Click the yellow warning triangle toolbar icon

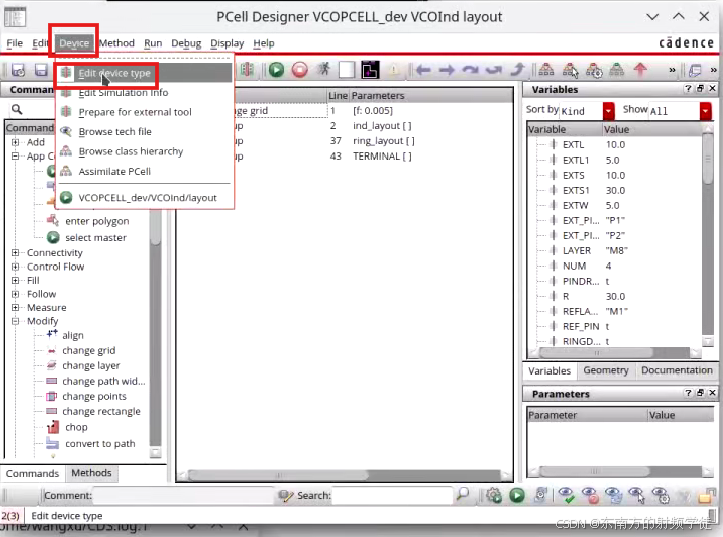click(394, 70)
